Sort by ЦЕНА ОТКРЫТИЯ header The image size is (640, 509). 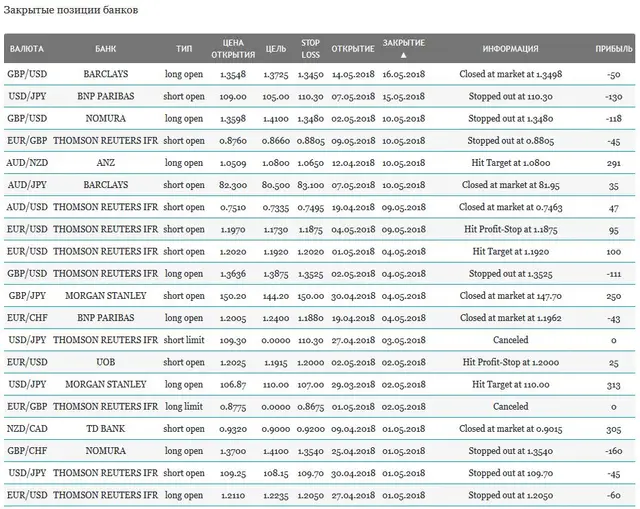(233, 49)
